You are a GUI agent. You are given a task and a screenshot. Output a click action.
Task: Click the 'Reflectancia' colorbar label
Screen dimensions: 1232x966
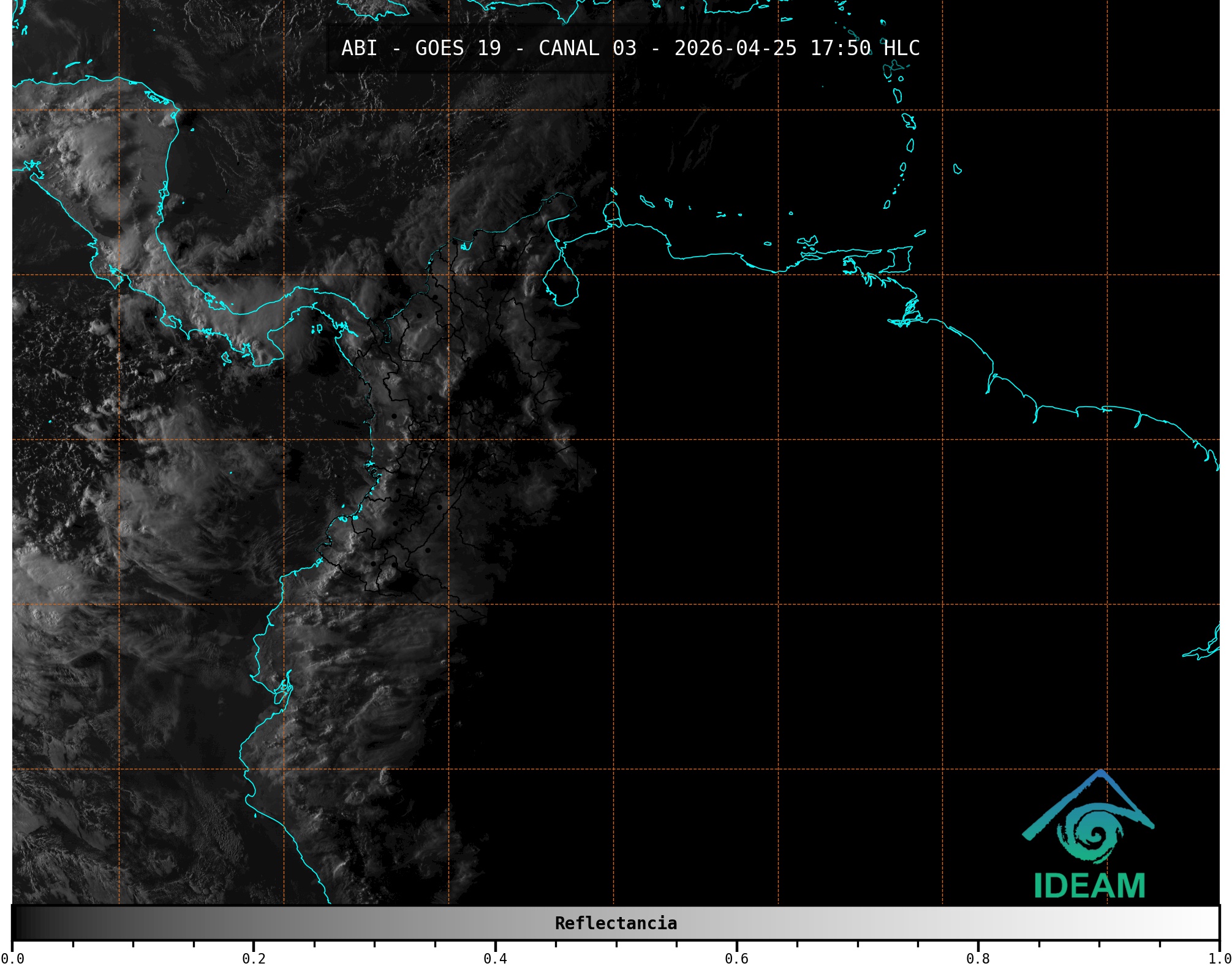[x=616, y=923]
